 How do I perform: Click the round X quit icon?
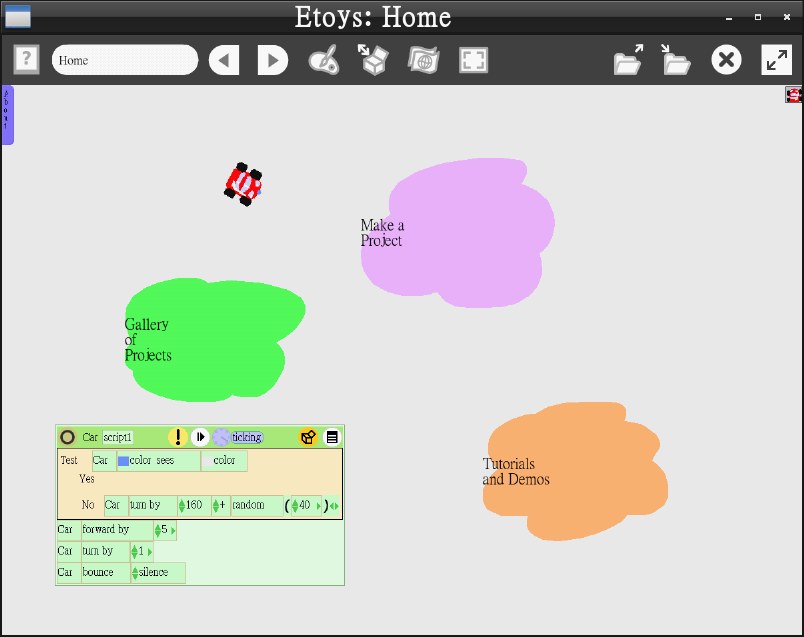(x=726, y=60)
